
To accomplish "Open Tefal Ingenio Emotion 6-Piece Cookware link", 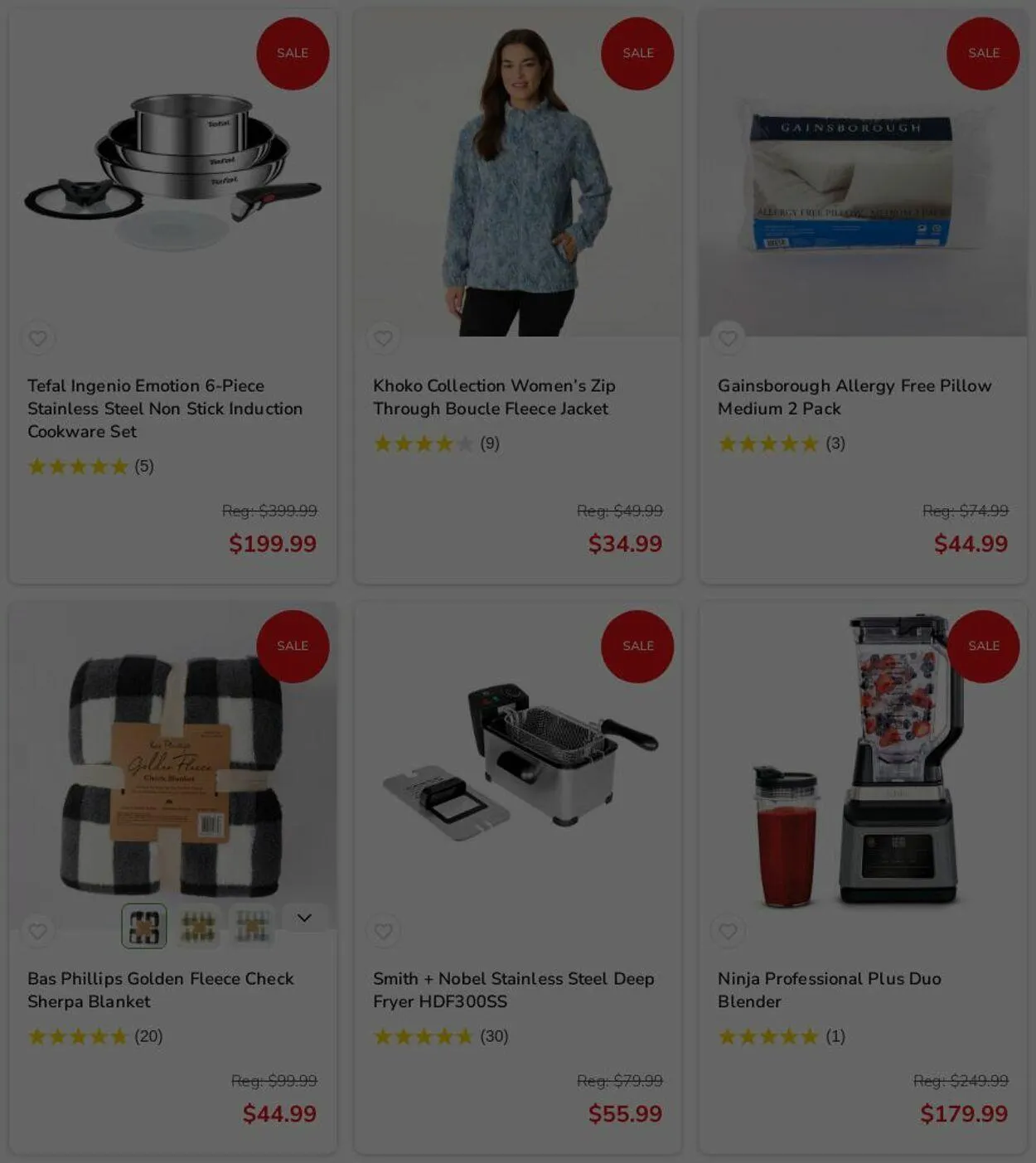I will [165, 409].
